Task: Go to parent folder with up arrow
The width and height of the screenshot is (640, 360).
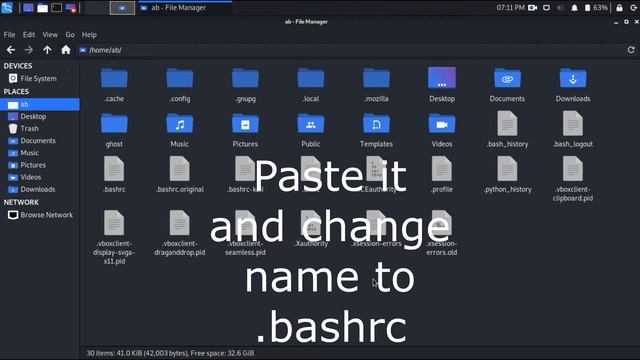Action: (x=47, y=50)
